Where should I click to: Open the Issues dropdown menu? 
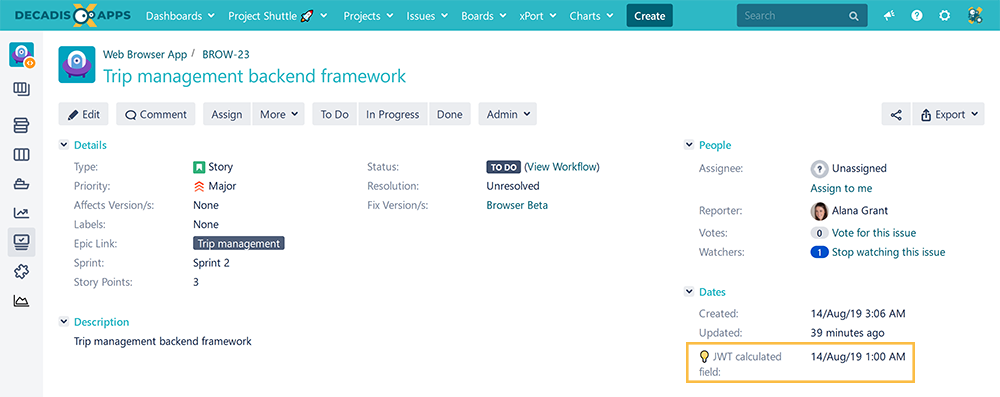427,16
